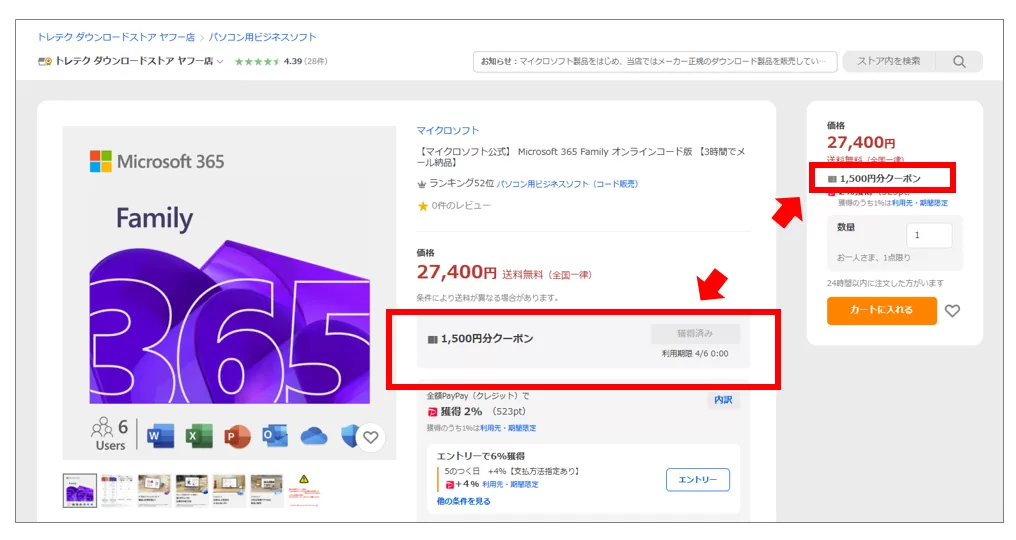The height and width of the screenshot is (540, 1016).
Task: Go to トレテク ダウンロードストア ヤフー店 breadcrumb
Action: 116,37
